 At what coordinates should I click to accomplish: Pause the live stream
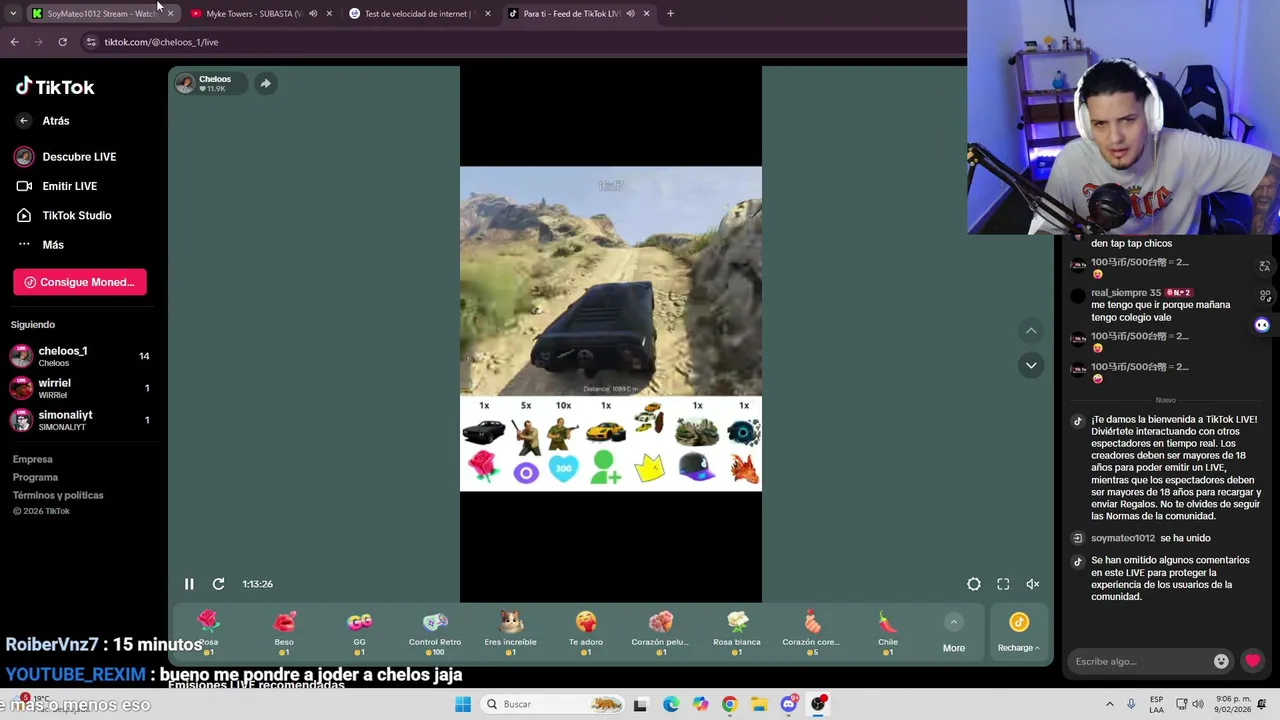189,584
